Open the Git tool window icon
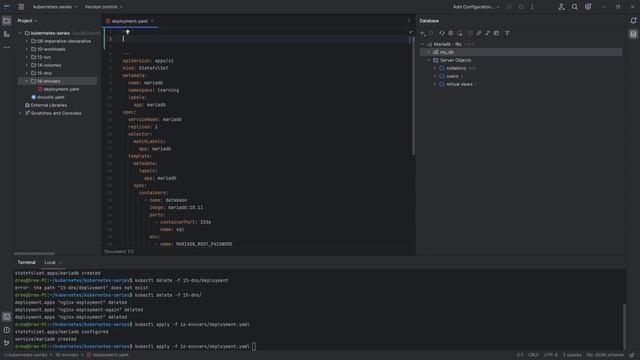The height and width of the screenshot is (360, 640). tap(7, 343)
